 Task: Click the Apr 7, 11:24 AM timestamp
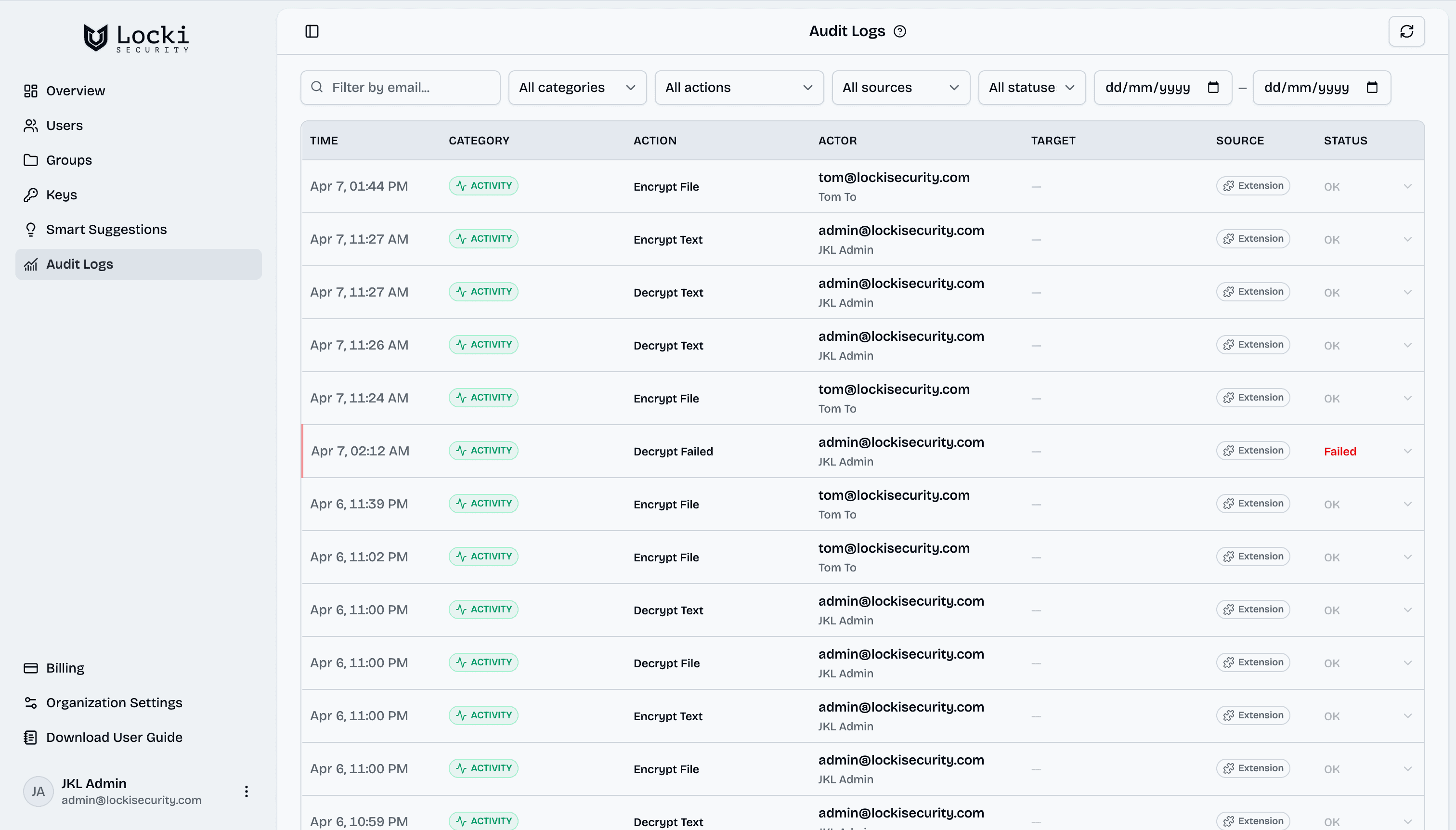(359, 398)
